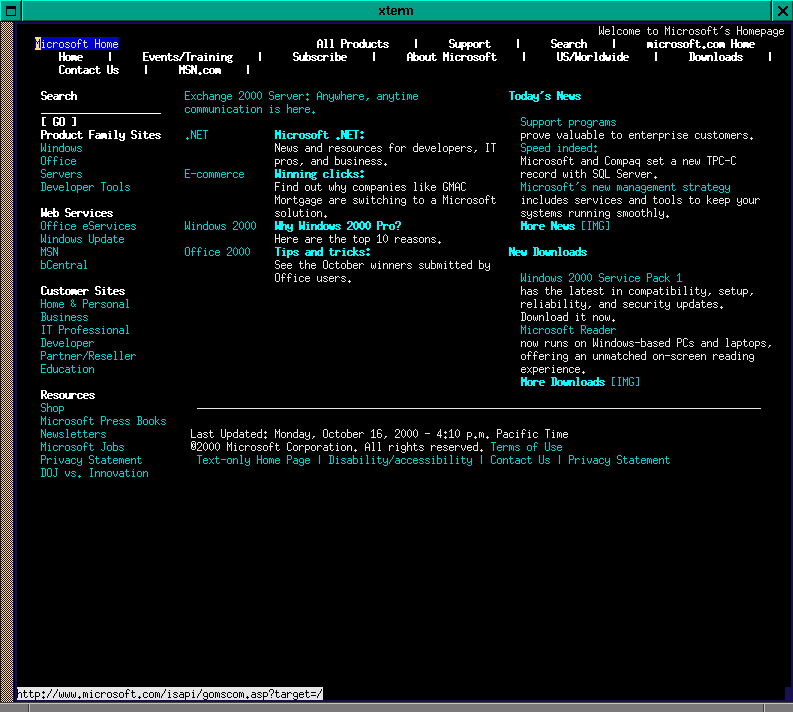Open Windows 2000 Service Pack 1 download

(601, 278)
